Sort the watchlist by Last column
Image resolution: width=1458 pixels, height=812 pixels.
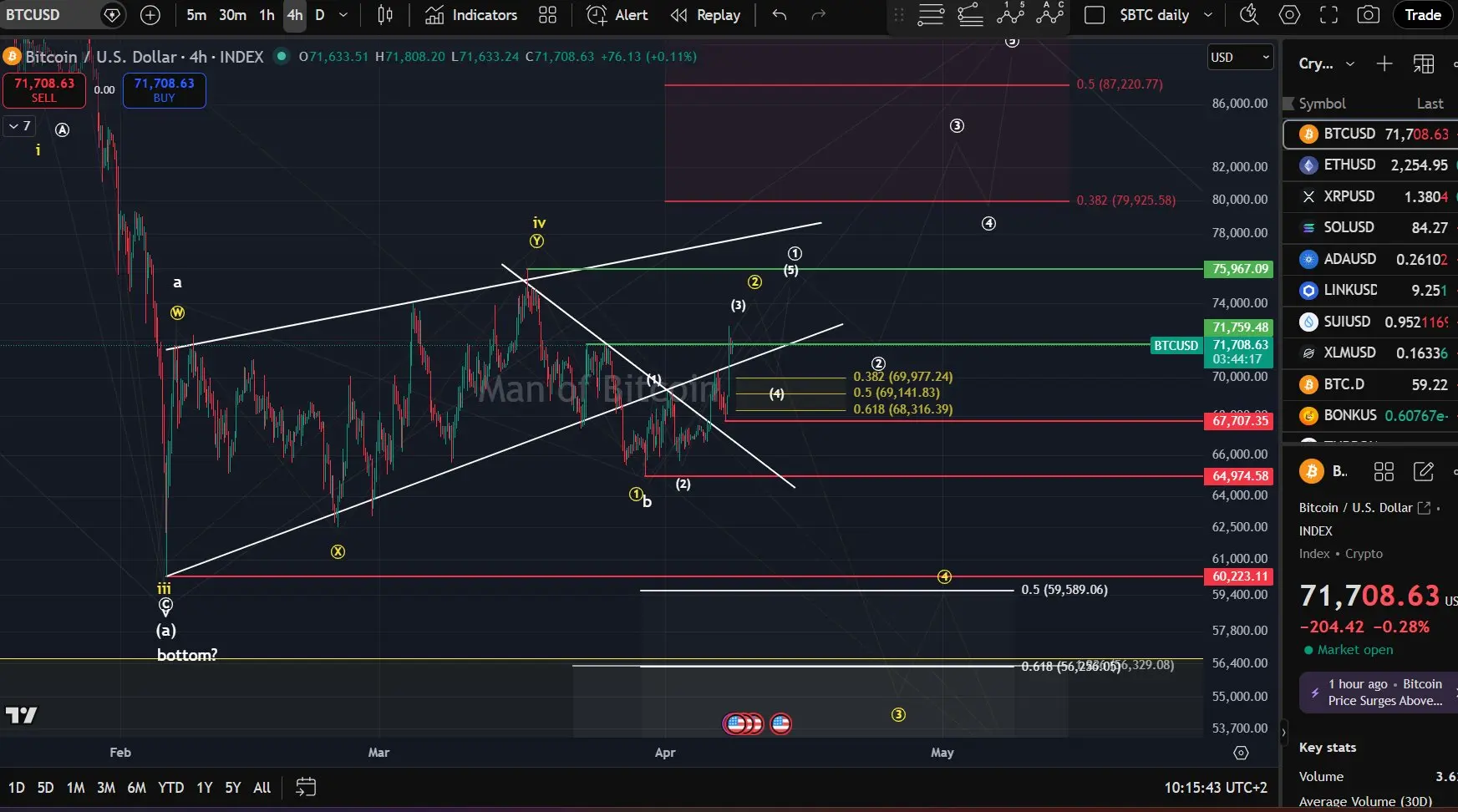pyautogui.click(x=1430, y=104)
